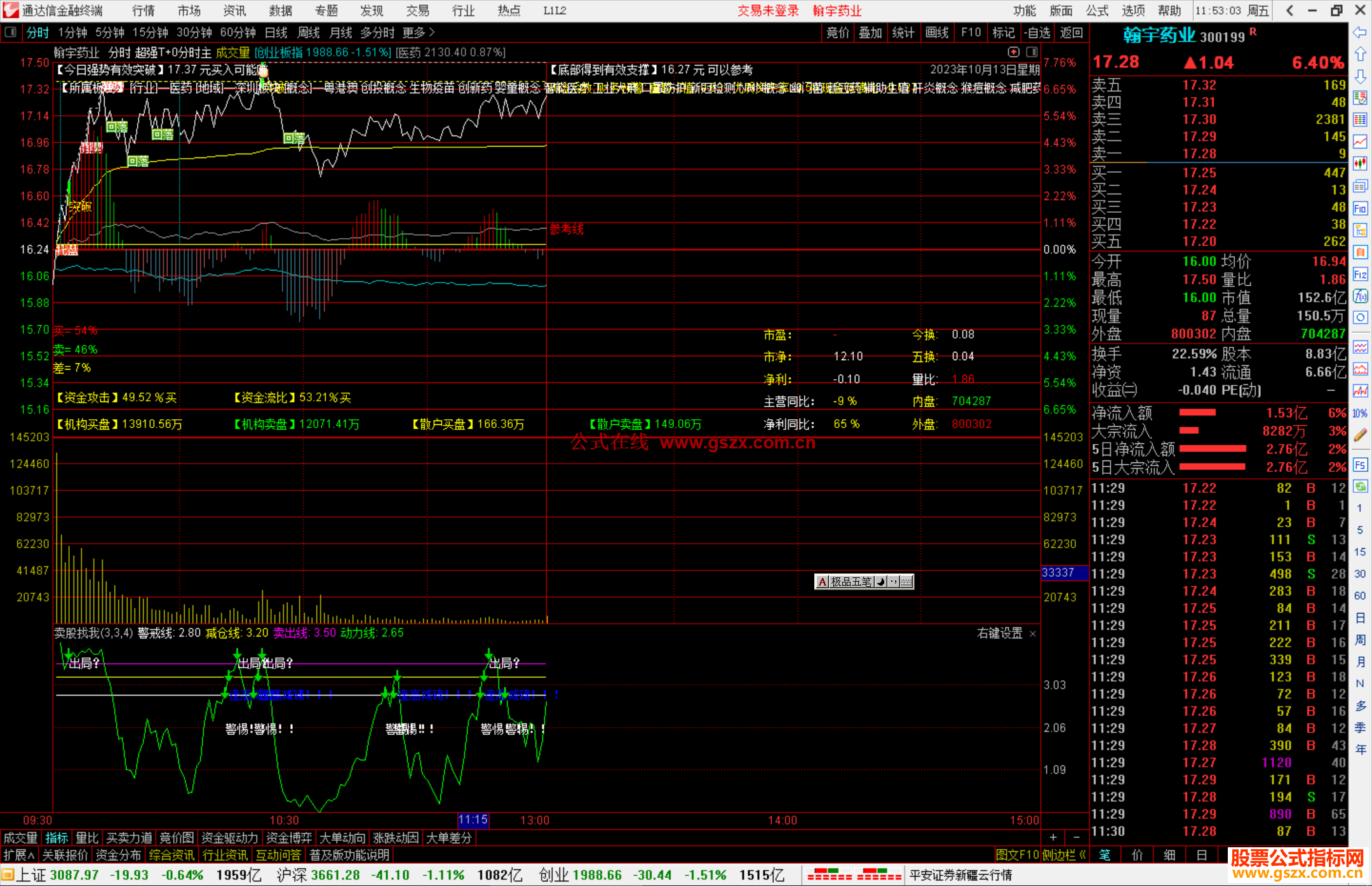Toggle the panel layout square at toolbar left

coord(11,32)
